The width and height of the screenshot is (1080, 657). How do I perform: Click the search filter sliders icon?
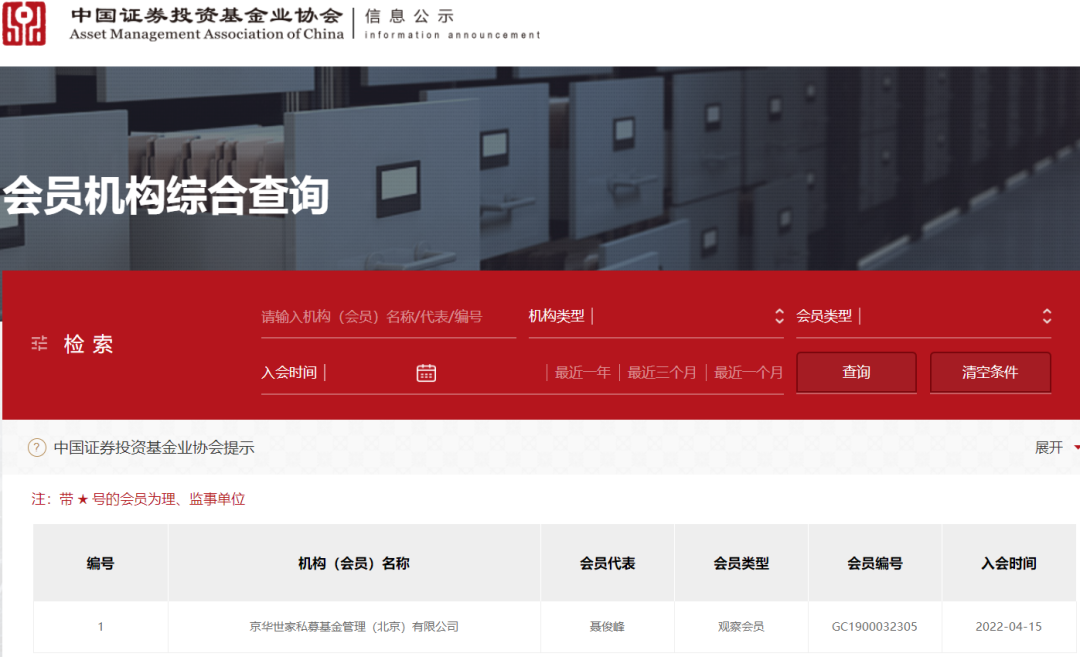(39, 343)
